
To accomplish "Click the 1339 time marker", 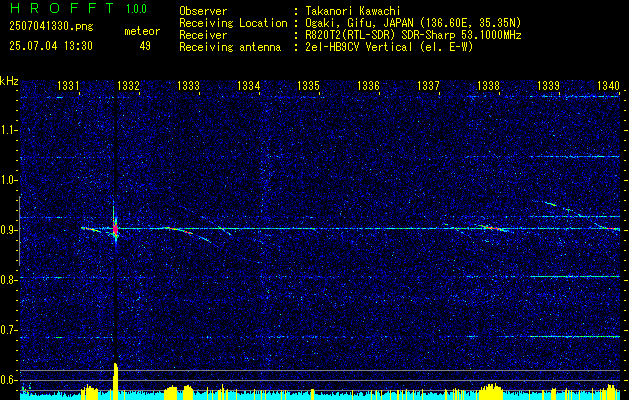I will (548, 85).
